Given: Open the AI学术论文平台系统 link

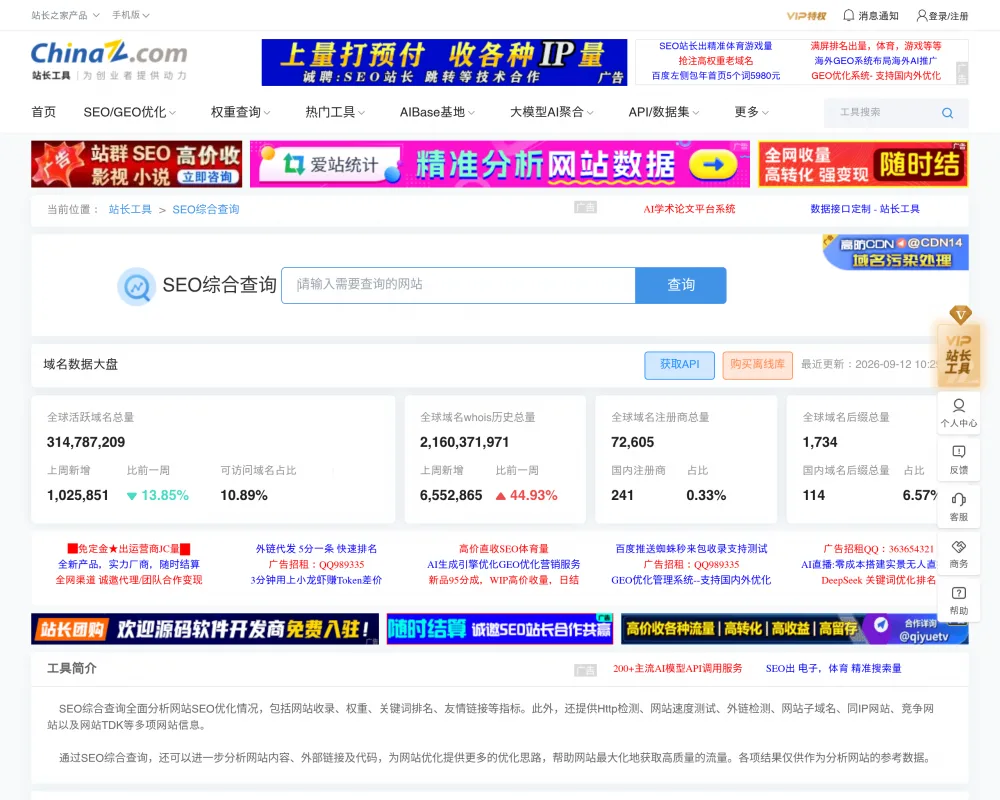Looking at the screenshot, I should (689, 209).
